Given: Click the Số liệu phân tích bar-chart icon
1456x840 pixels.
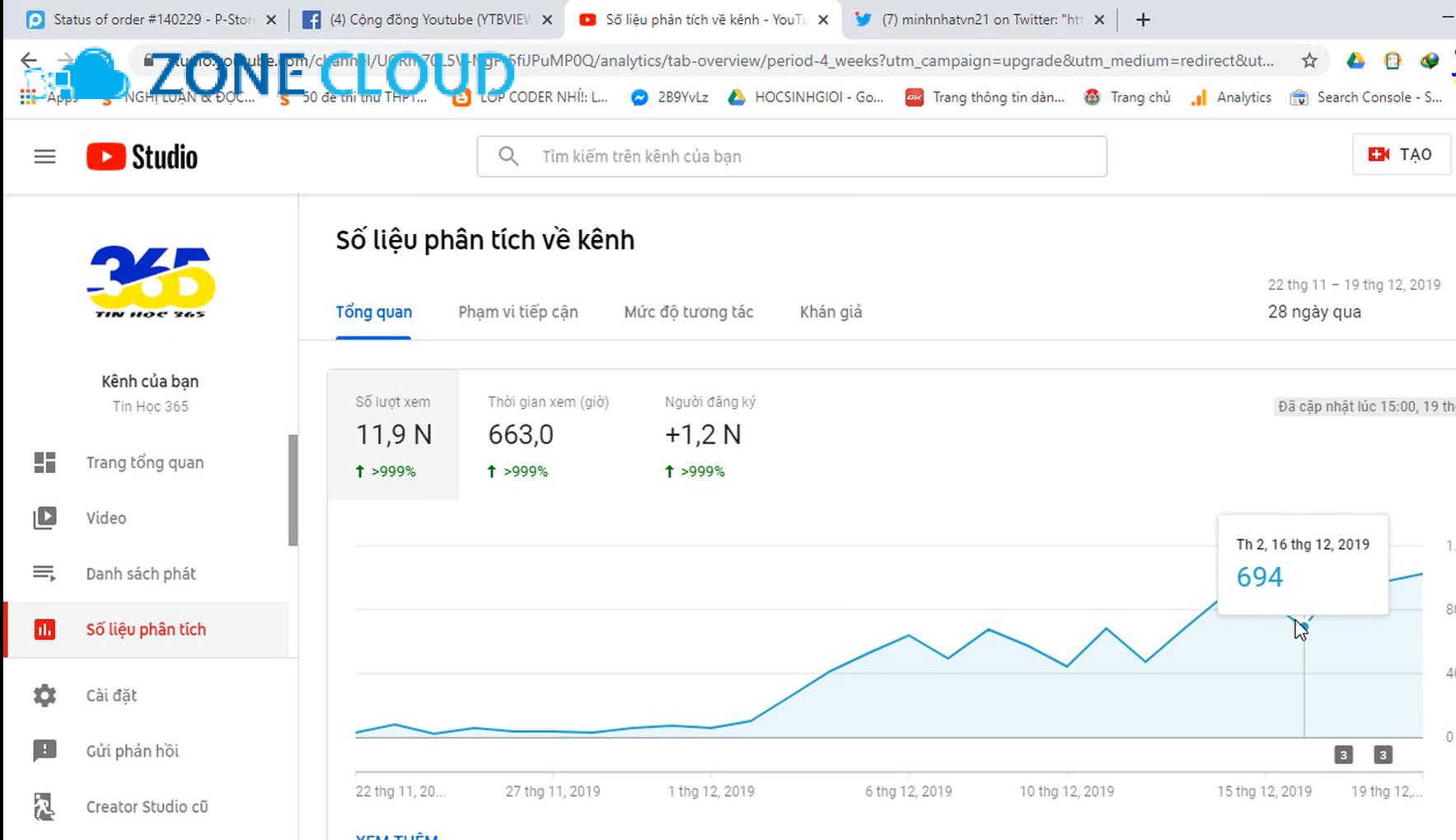Looking at the screenshot, I should [44, 629].
